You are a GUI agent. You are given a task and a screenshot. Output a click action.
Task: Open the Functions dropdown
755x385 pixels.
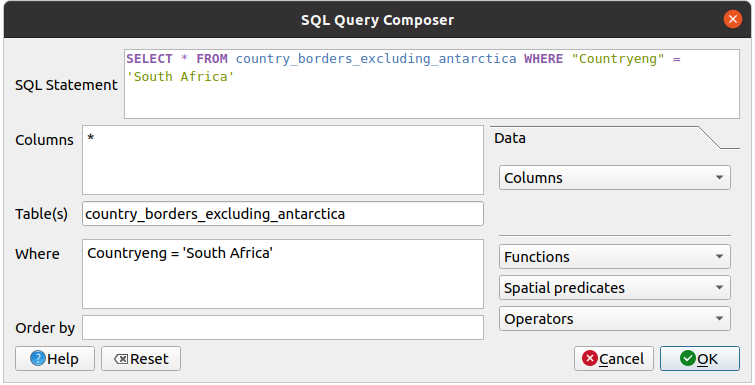coord(615,257)
